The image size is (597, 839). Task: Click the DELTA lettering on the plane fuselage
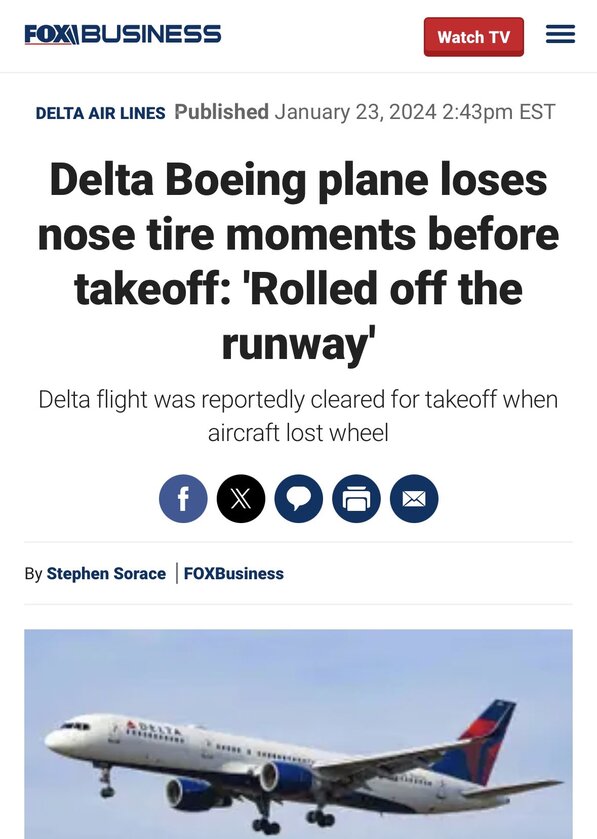tap(153, 729)
